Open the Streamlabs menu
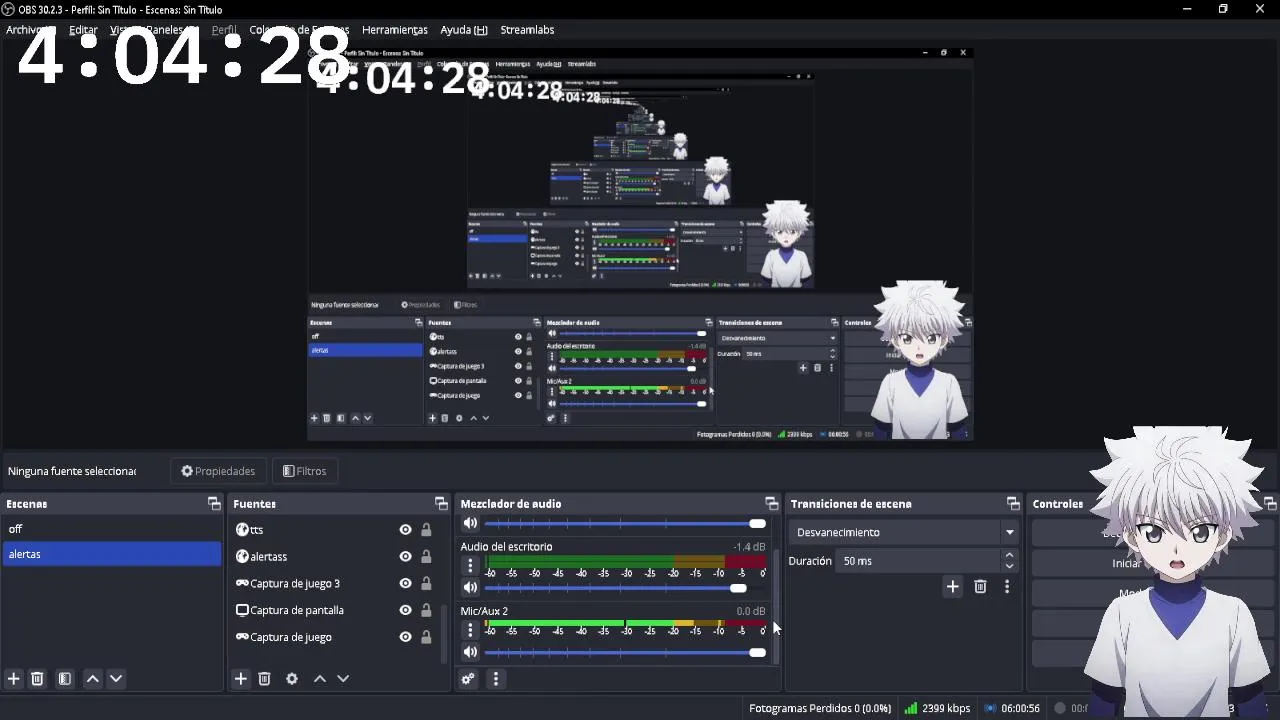 click(527, 30)
